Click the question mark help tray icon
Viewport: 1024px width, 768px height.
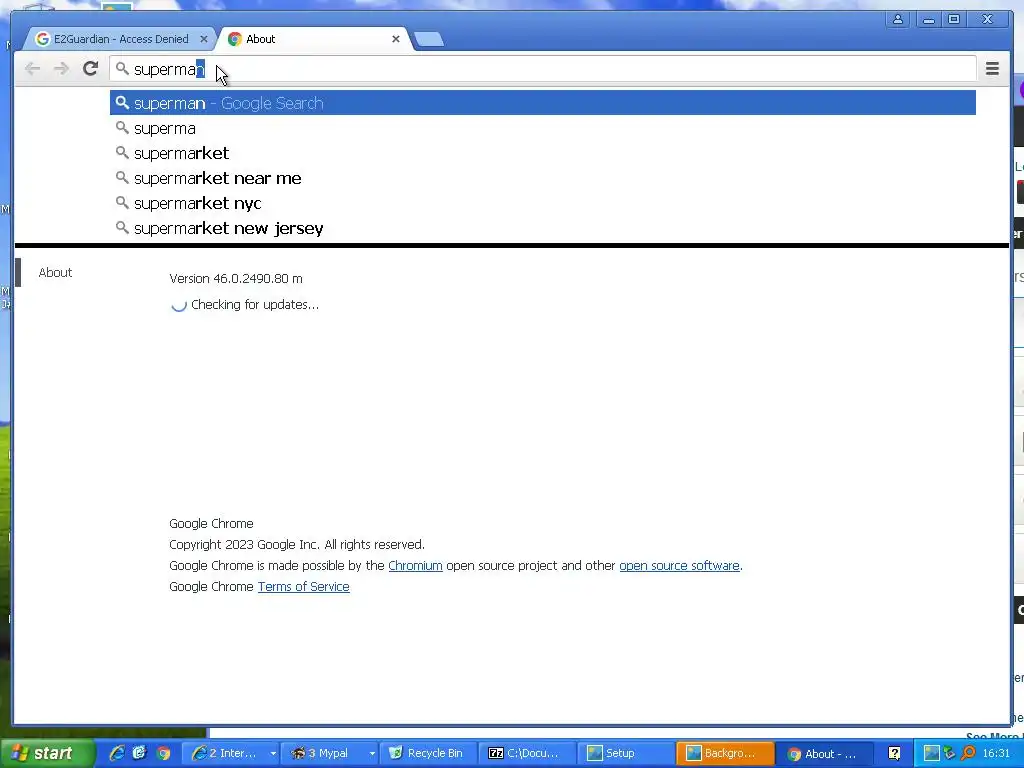point(894,753)
